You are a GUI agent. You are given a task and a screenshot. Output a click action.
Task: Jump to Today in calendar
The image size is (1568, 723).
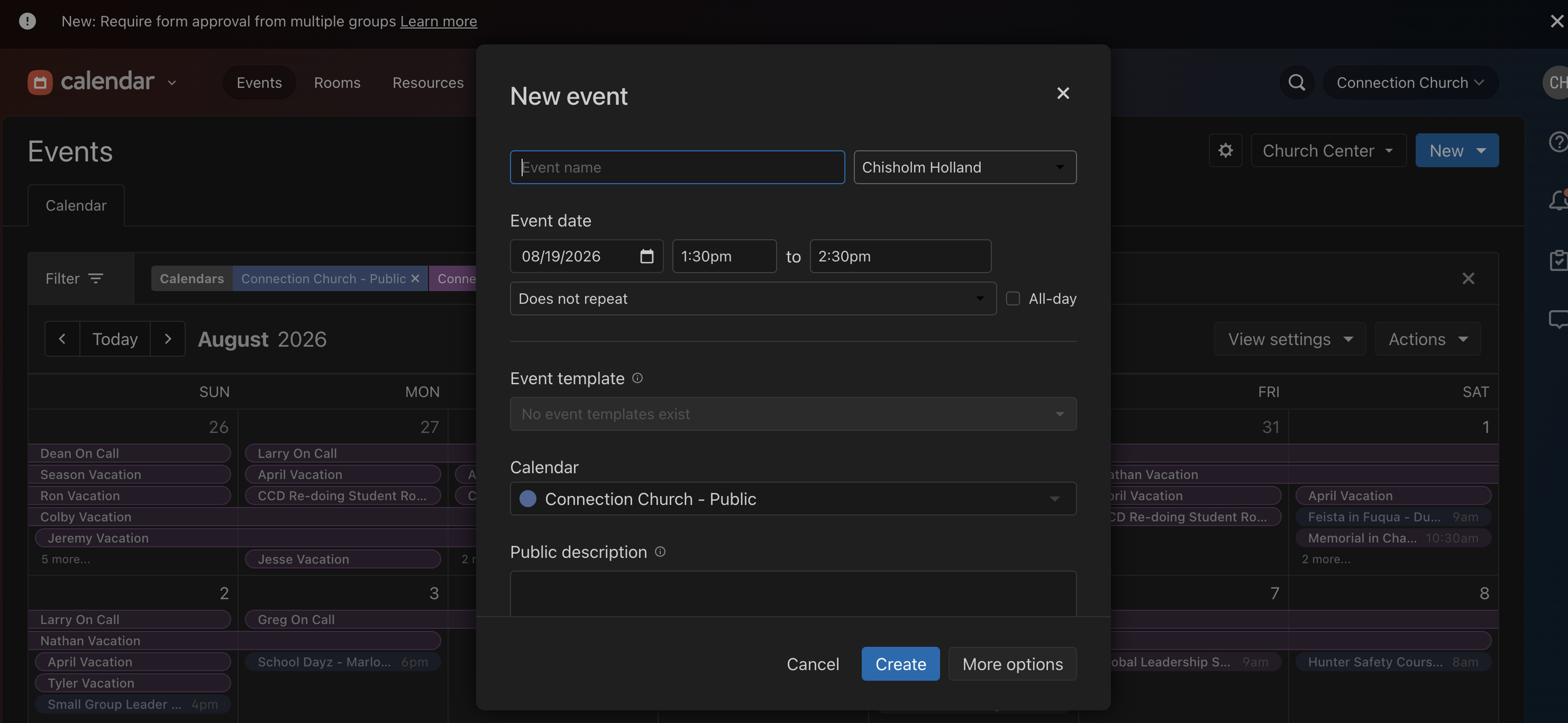[115, 339]
